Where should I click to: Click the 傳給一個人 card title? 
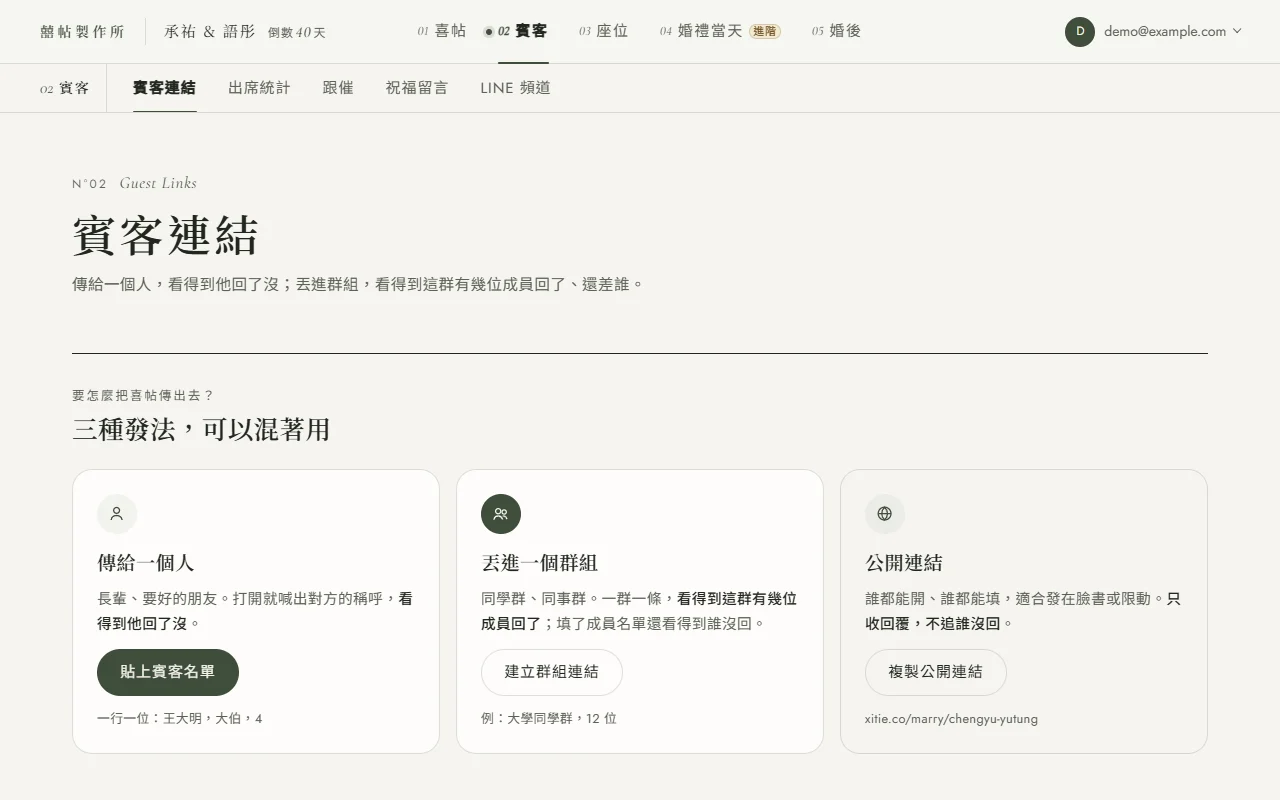pos(146,563)
